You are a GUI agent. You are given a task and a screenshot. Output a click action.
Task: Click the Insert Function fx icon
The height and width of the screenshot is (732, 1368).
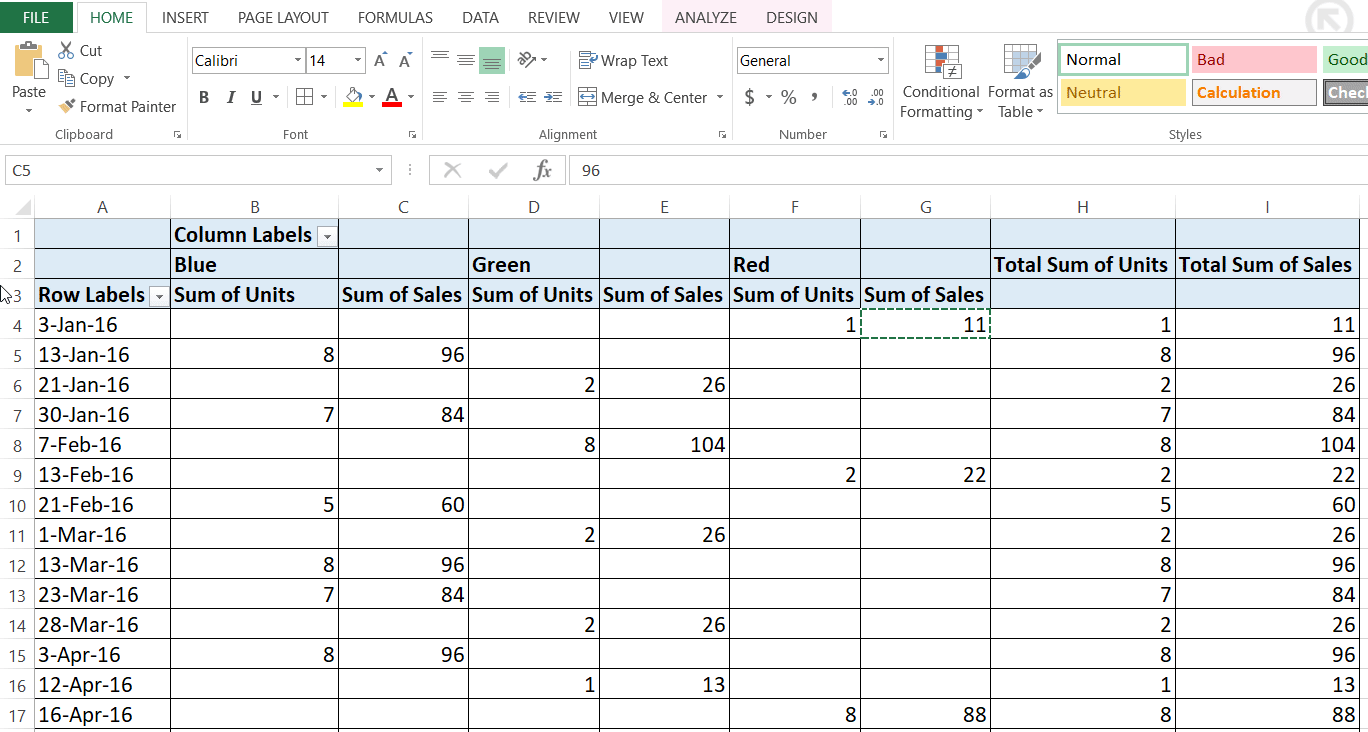click(x=543, y=170)
